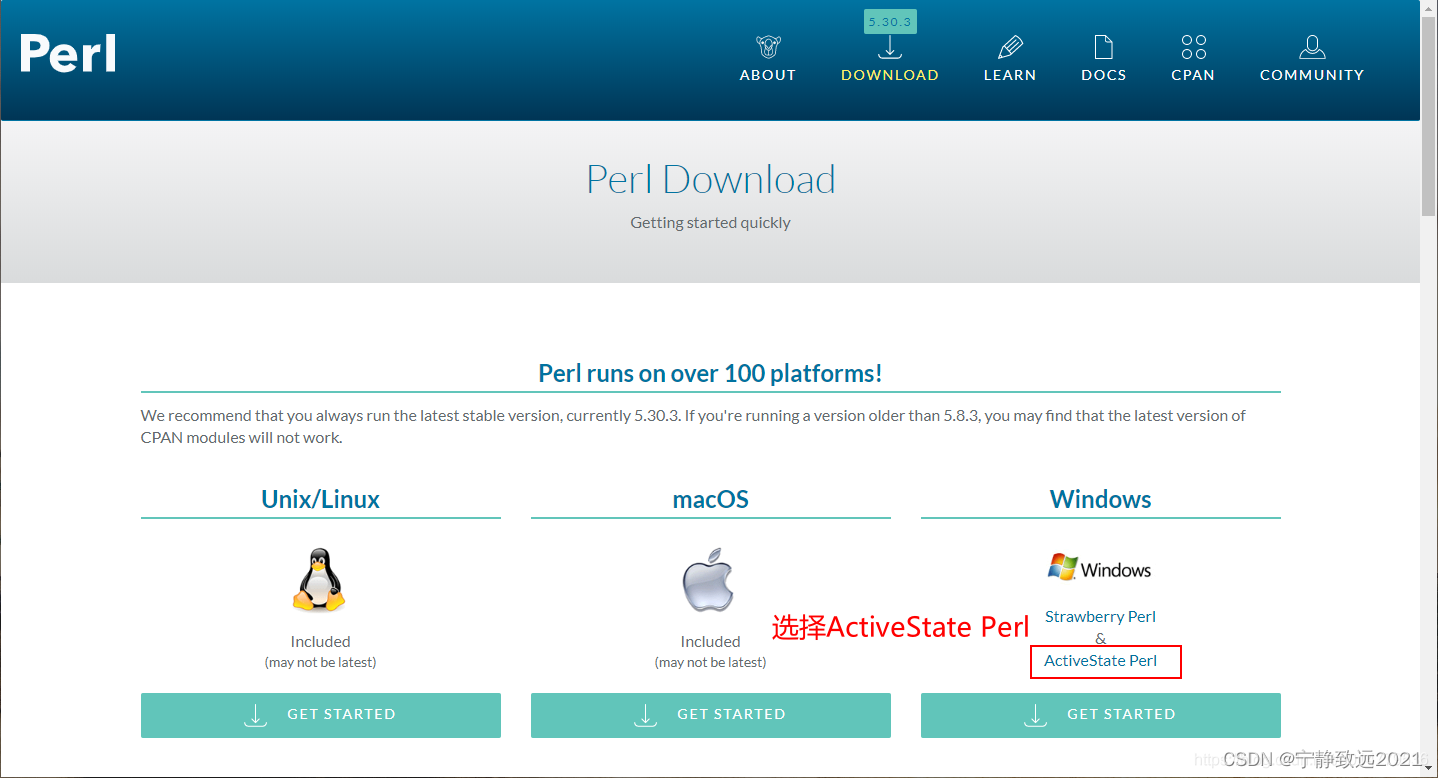The height and width of the screenshot is (778, 1438).
Task: Open the DOCS menu item
Action: [x=1104, y=75]
